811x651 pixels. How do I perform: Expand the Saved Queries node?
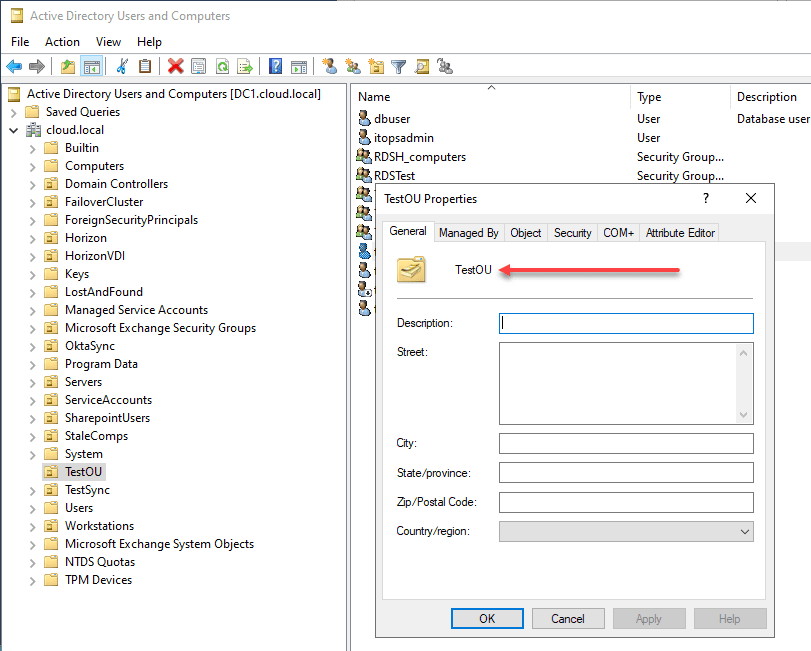pos(14,112)
